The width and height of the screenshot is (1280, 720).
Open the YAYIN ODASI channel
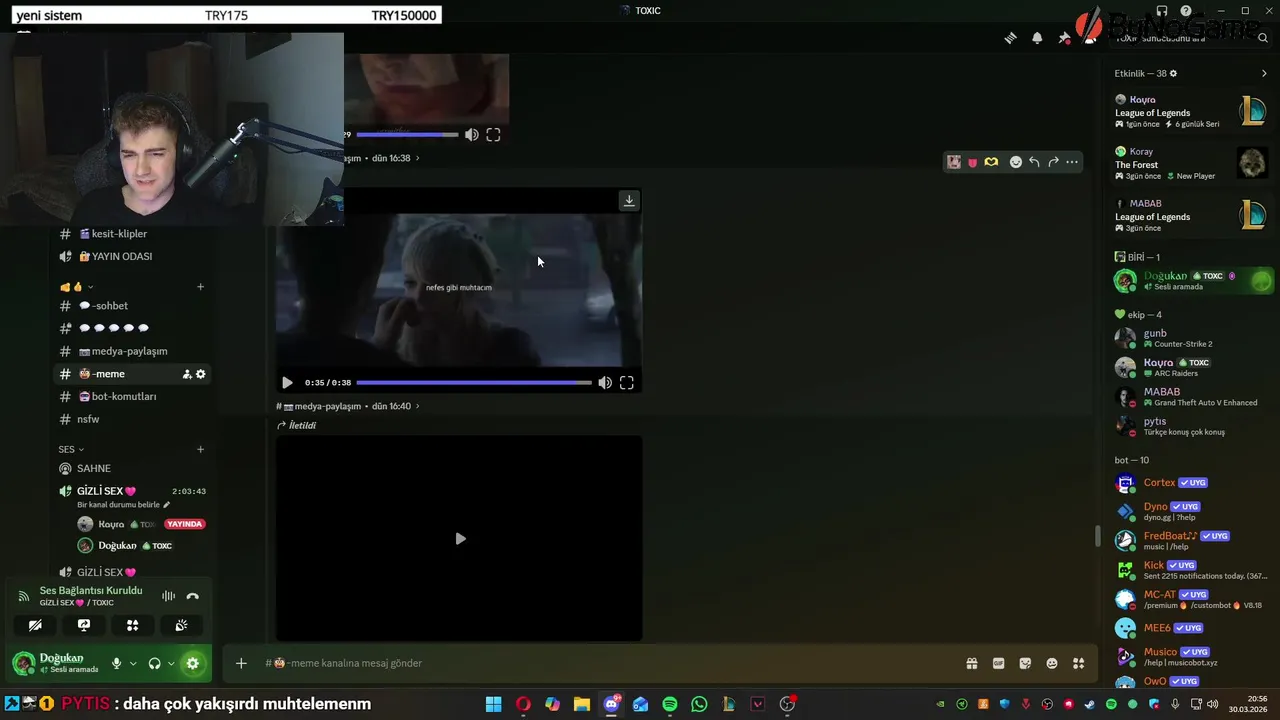click(133, 256)
